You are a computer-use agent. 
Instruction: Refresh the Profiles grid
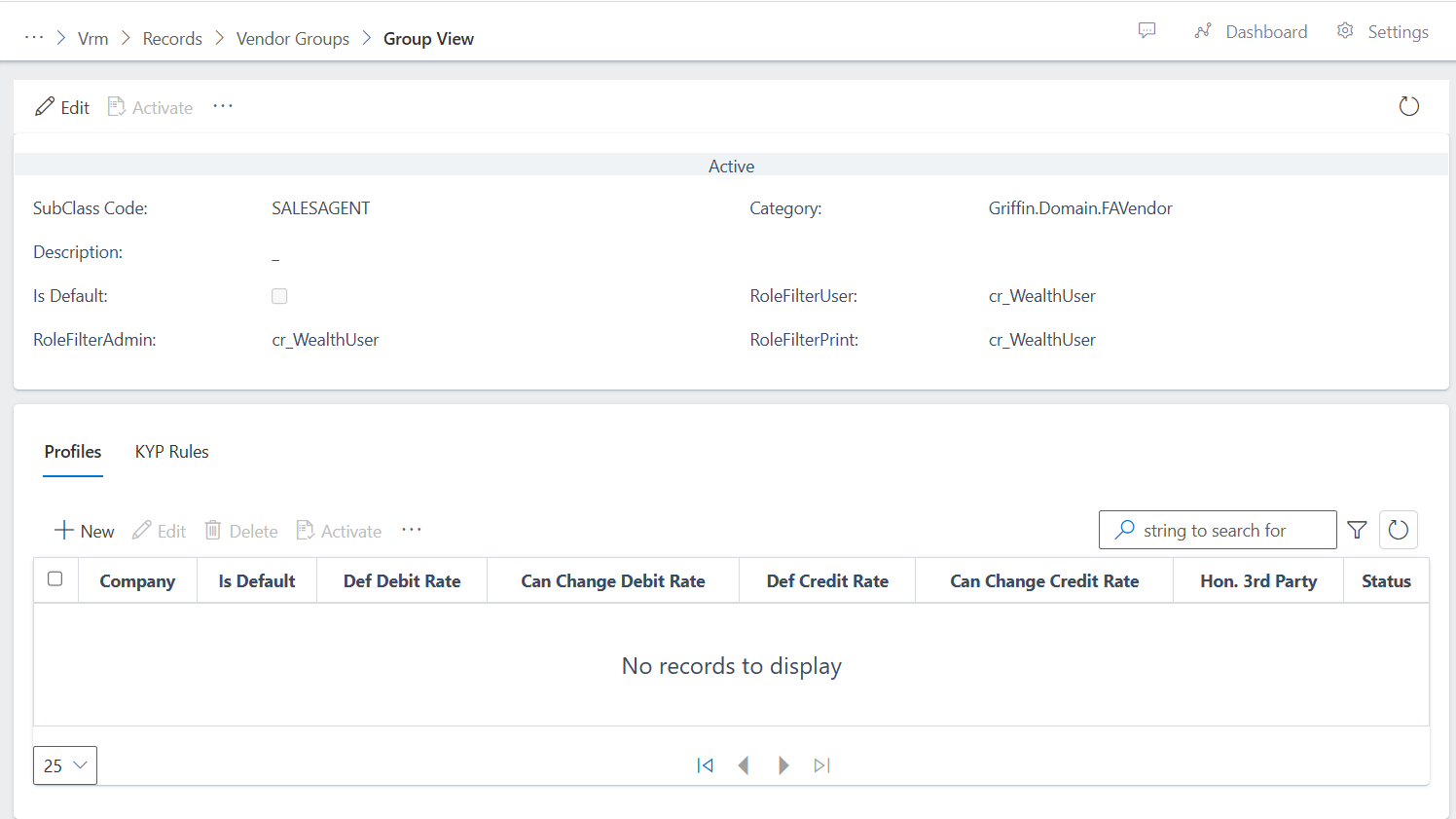[x=1399, y=530]
